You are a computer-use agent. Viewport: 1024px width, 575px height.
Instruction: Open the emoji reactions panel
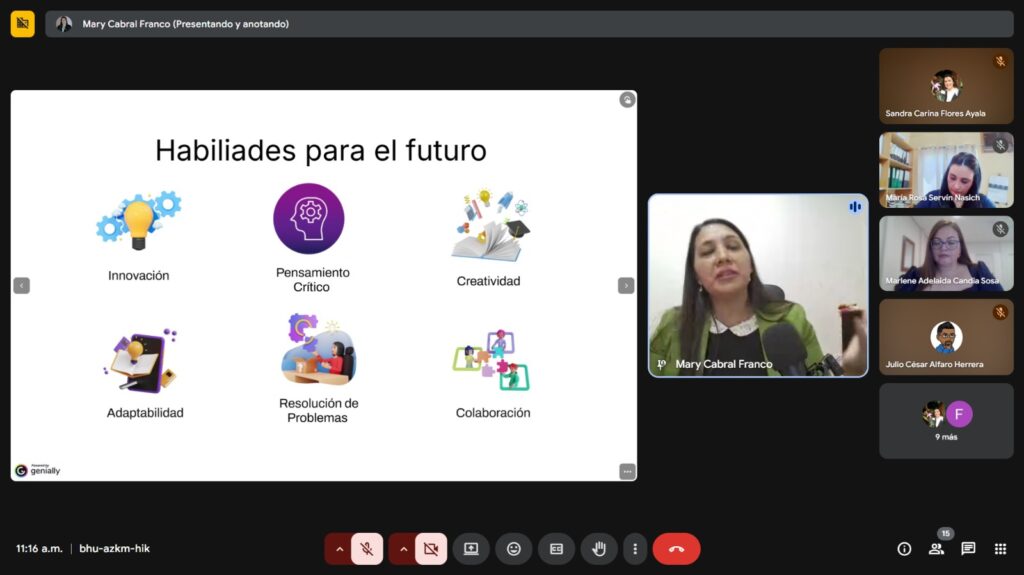coord(514,549)
